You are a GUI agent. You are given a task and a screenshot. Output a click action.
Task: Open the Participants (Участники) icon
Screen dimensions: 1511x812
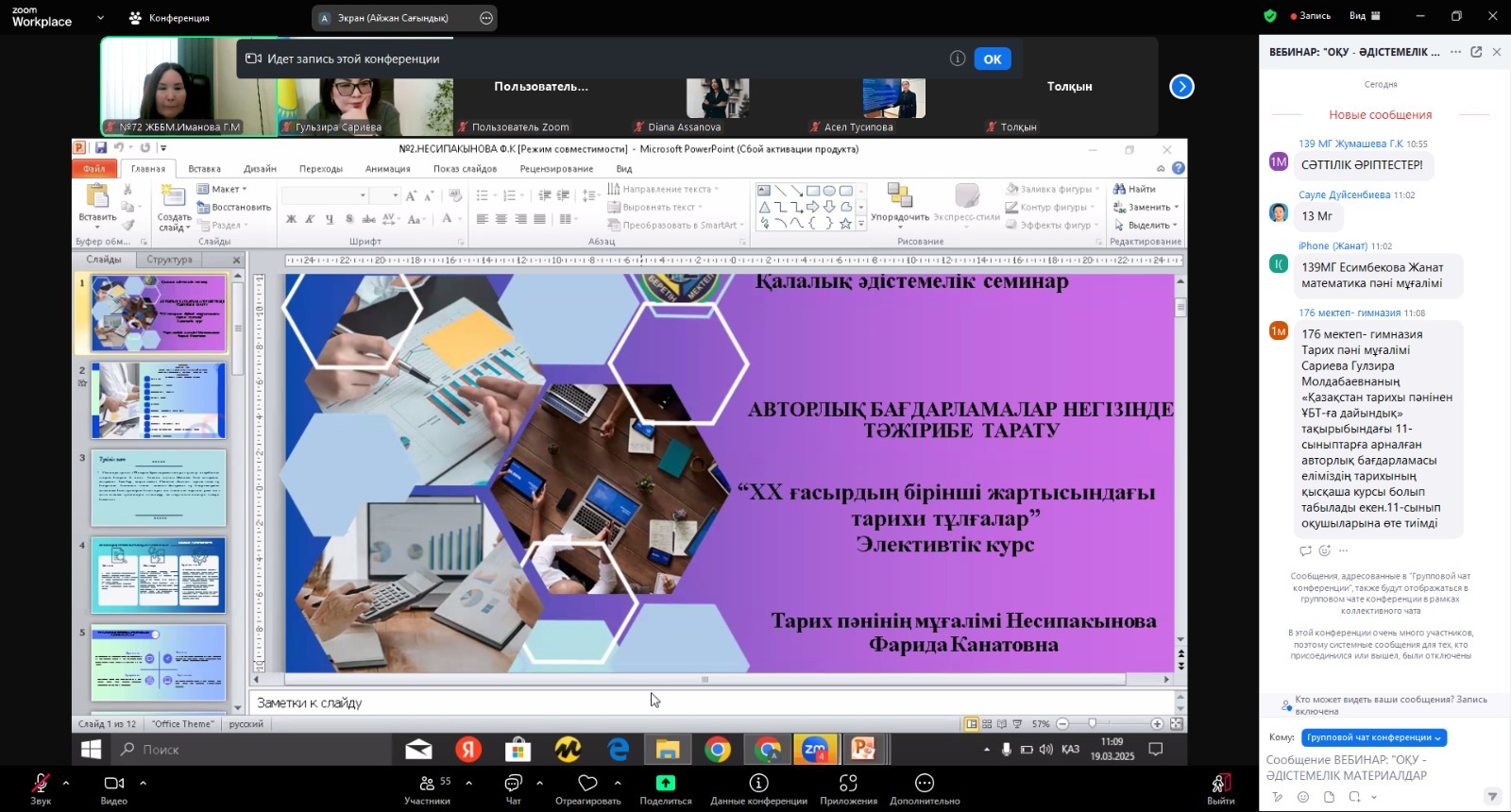(x=428, y=784)
